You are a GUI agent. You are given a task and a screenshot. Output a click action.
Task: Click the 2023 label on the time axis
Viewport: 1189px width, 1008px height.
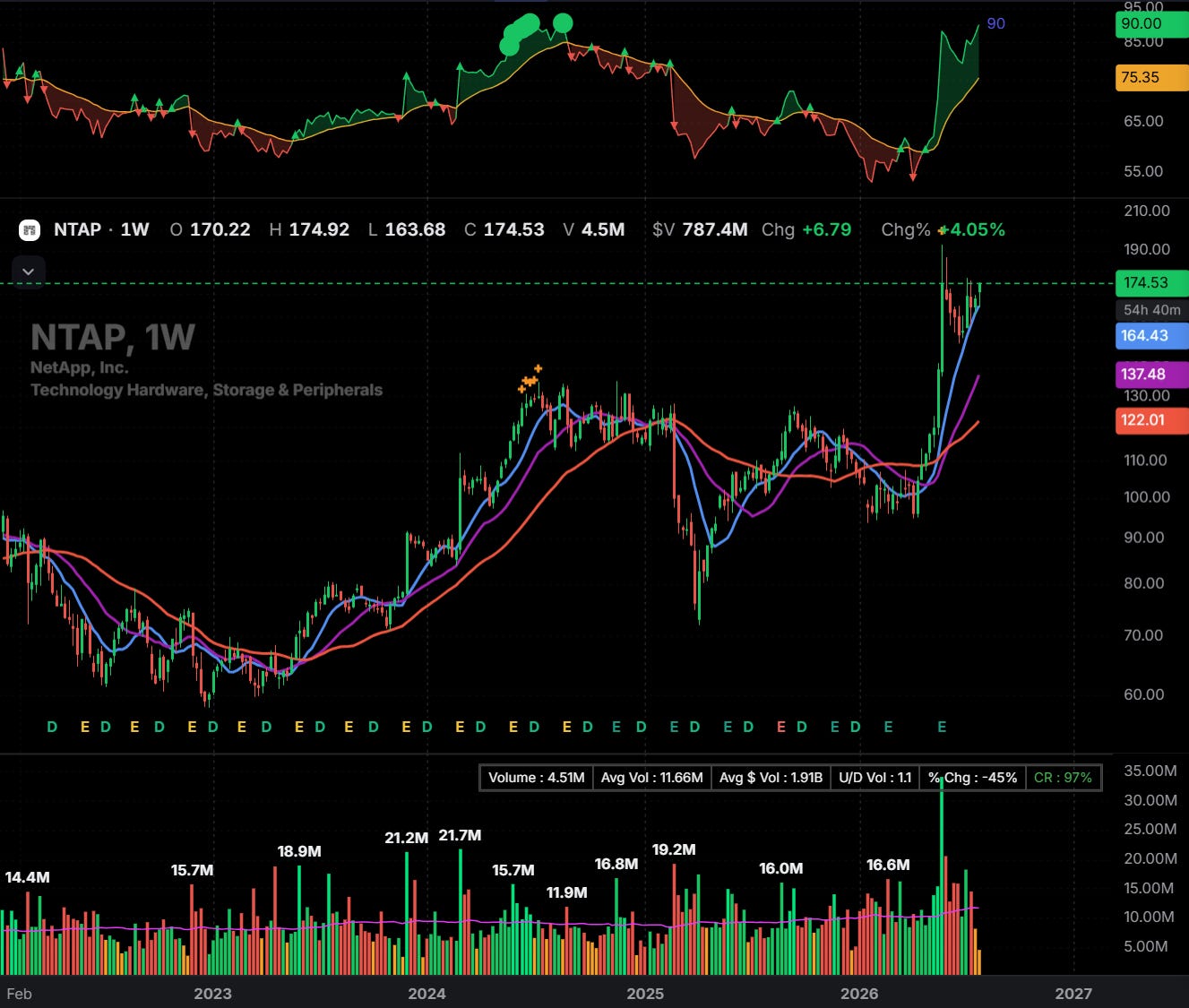[x=212, y=994]
